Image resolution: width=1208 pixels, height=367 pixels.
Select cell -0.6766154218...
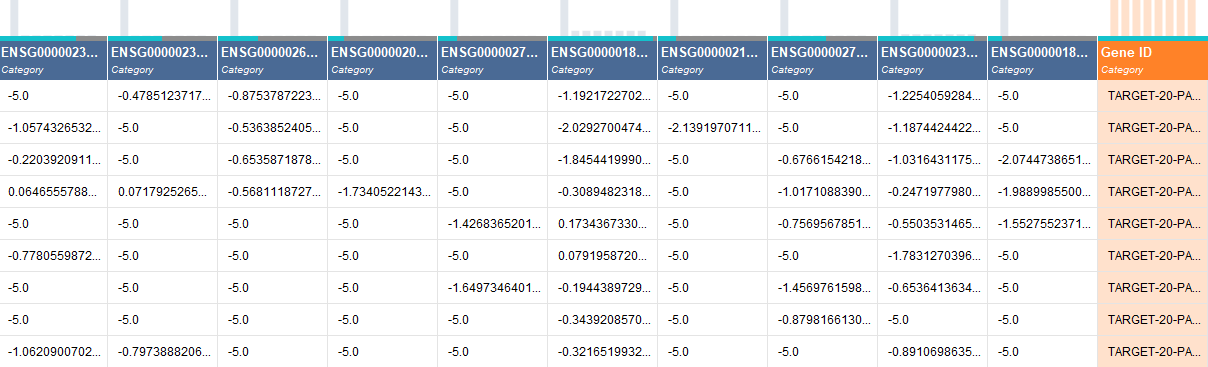tap(823, 160)
